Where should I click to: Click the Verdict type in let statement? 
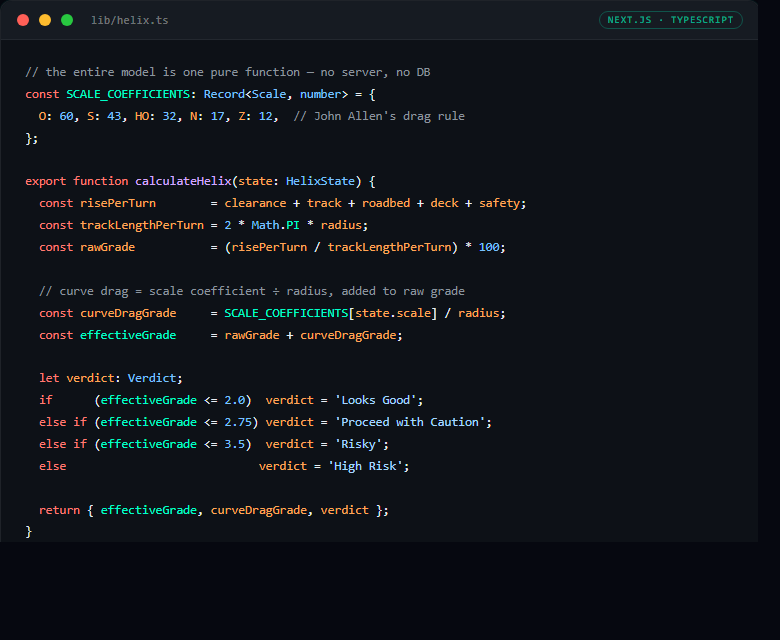[152, 378]
